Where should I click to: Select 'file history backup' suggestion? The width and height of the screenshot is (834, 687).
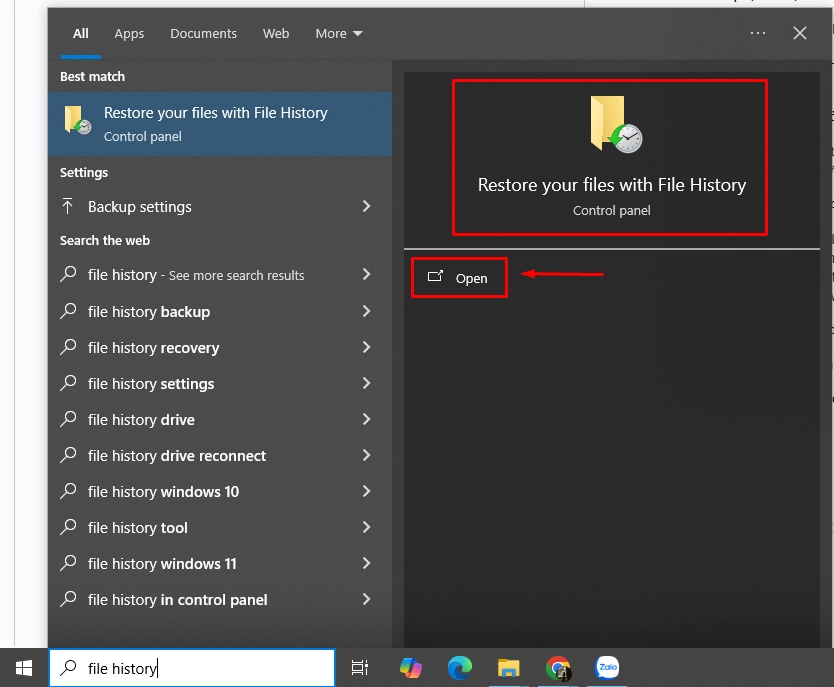pos(220,311)
